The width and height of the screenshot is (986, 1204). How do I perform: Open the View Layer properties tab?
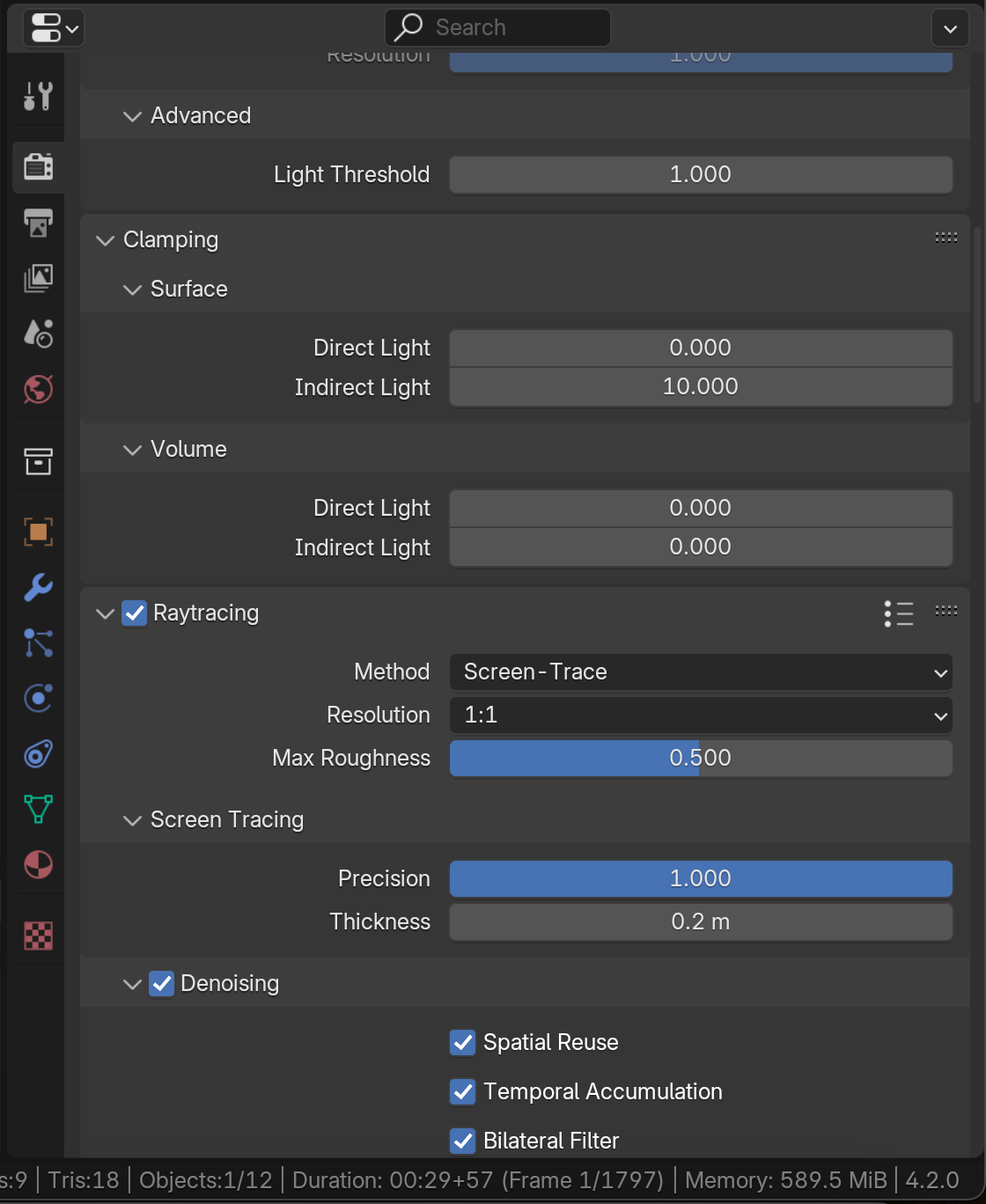pyautogui.click(x=38, y=278)
